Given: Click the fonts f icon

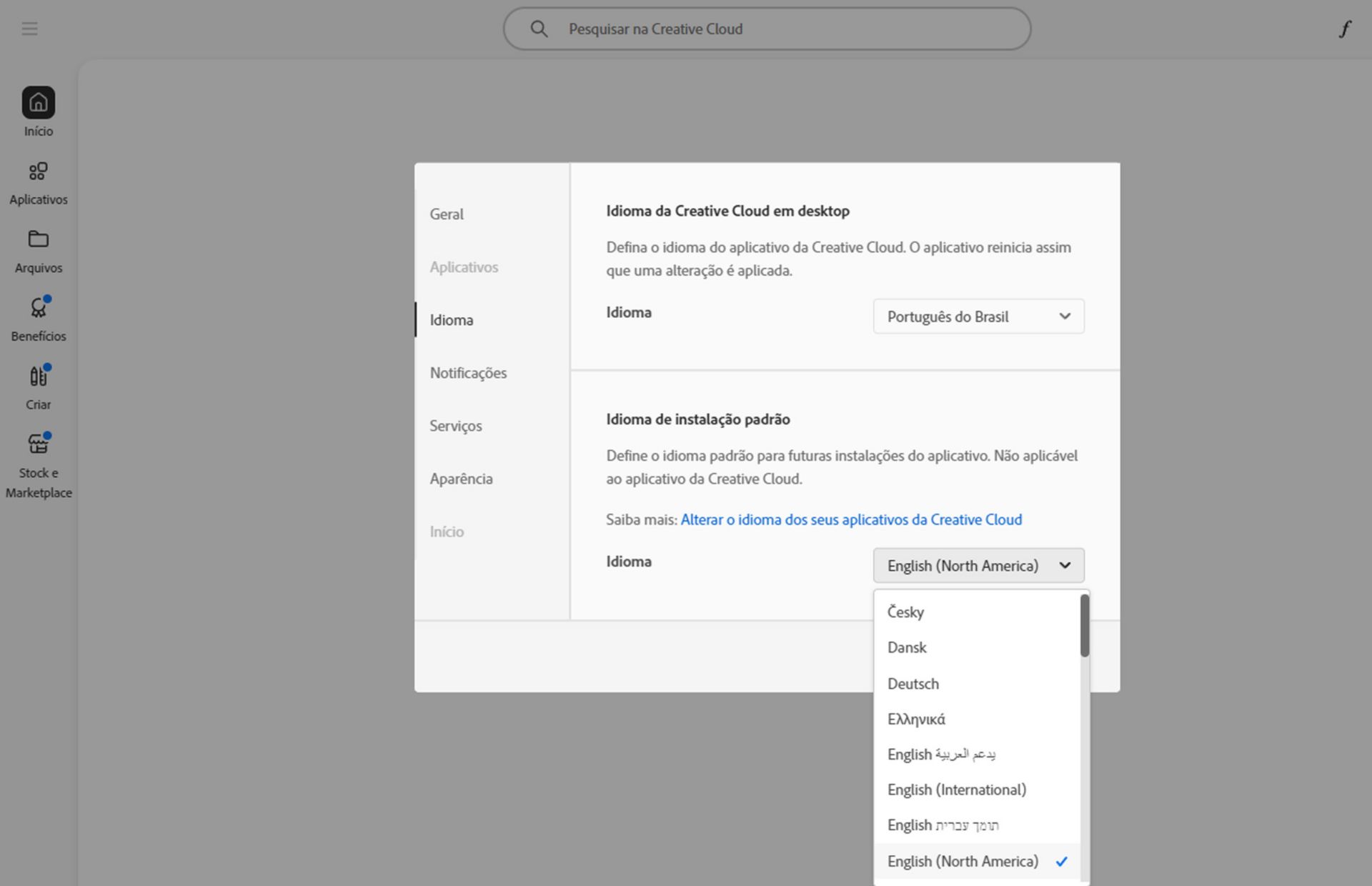Looking at the screenshot, I should click(1345, 29).
